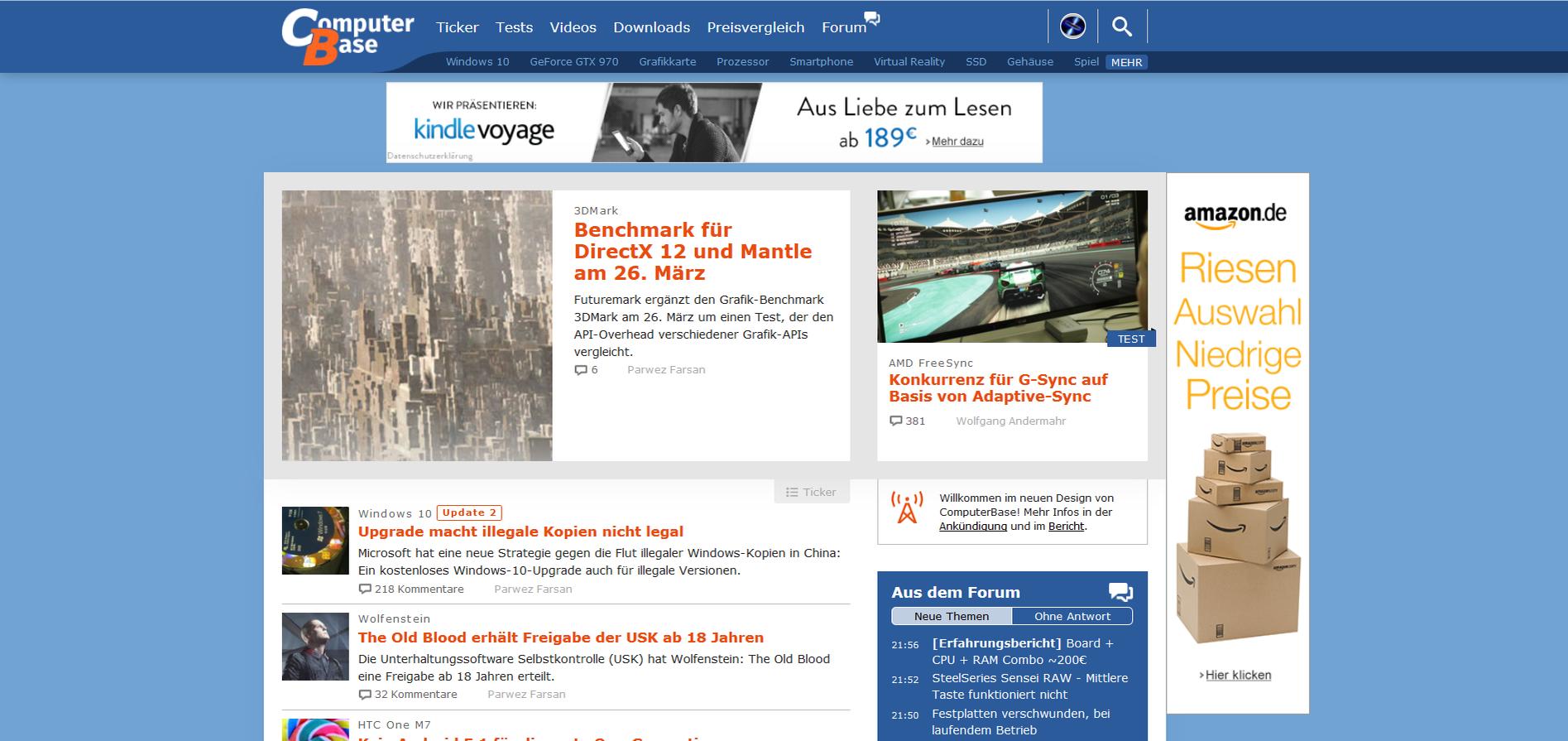Click comment icon beside 218 Kommentare
This screenshot has width=1568, height=741.
365,589
